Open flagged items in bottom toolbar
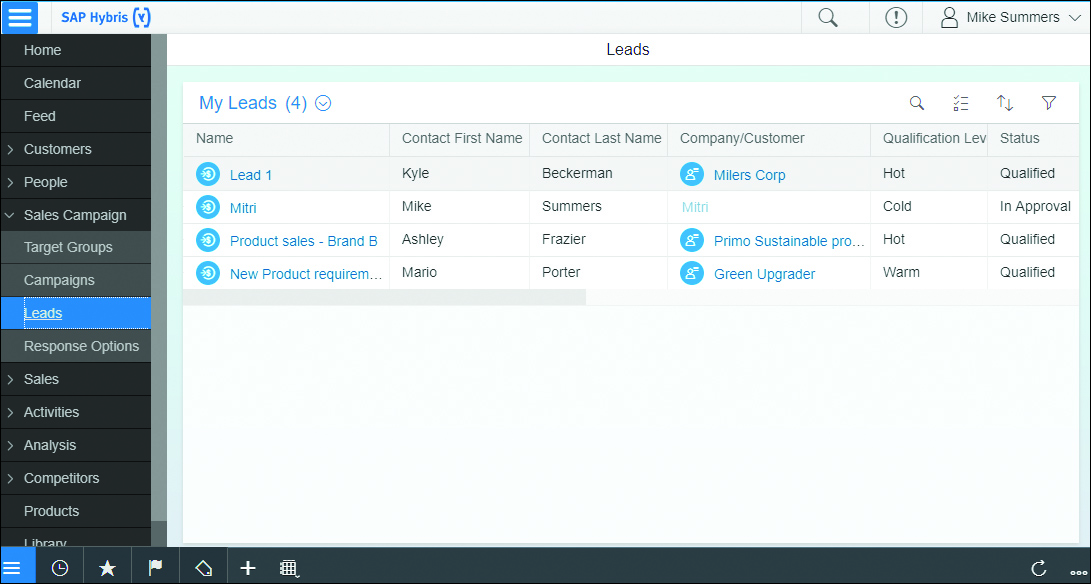The width and height of the screenshot is (1091, 584). click(155, 568)
